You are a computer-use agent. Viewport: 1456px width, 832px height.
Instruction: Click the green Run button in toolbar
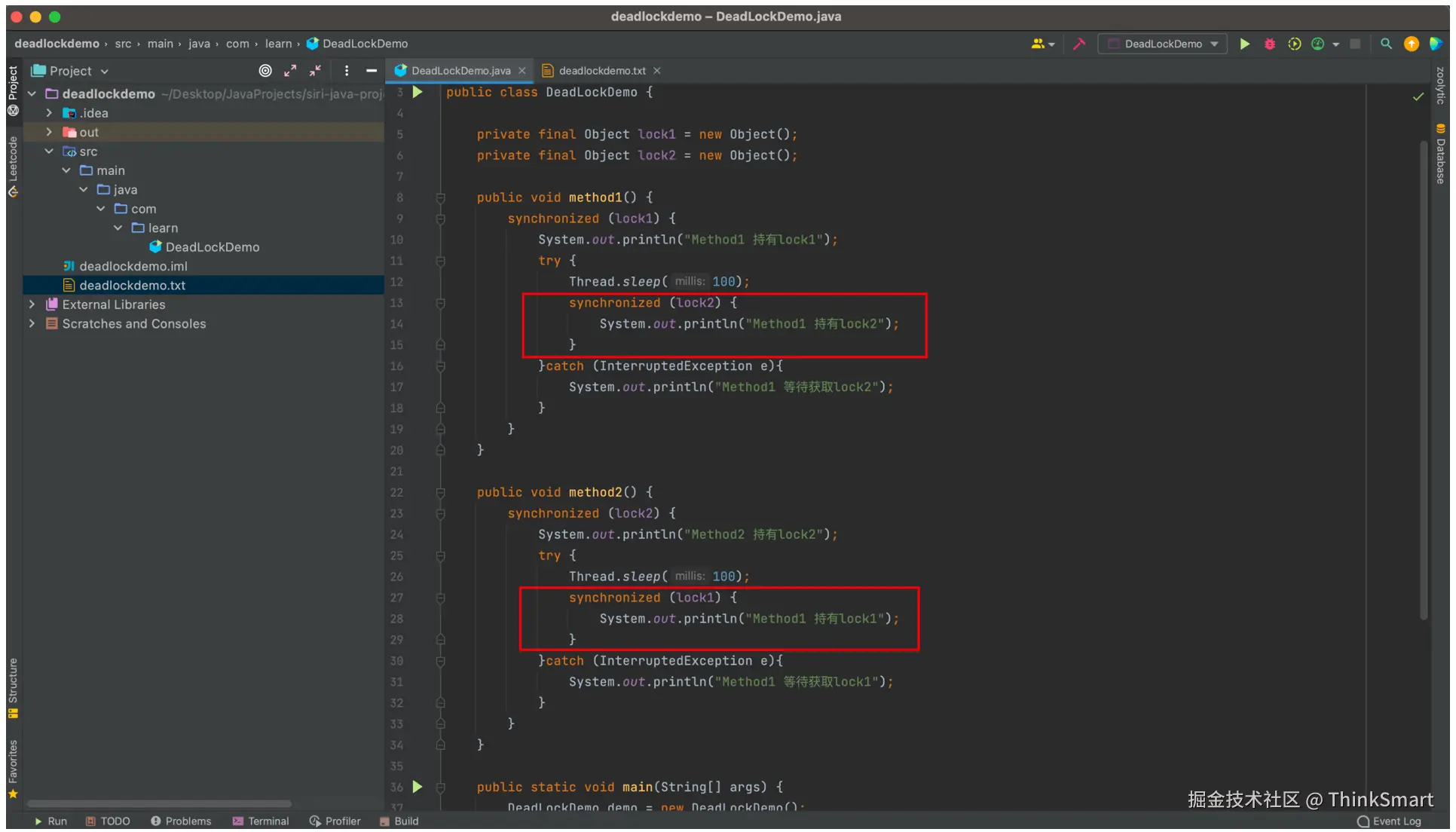pyautogui.click(x=1244, y=44)
